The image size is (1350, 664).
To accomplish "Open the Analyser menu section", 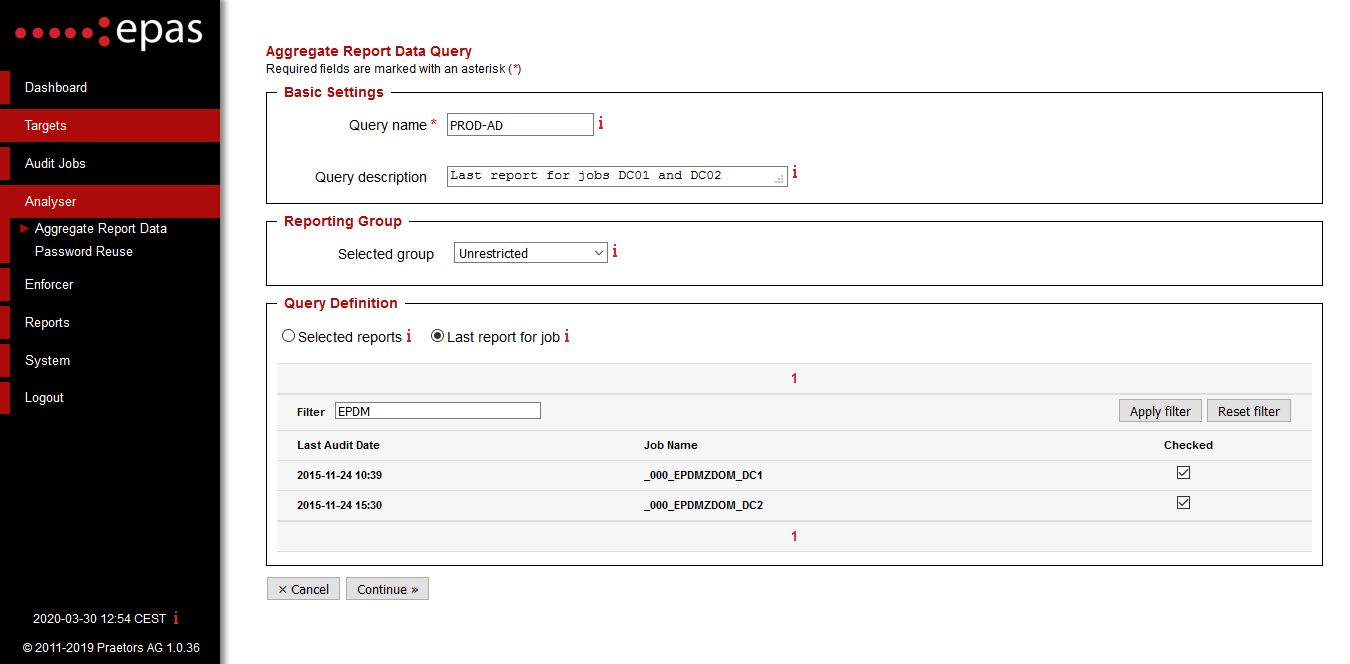I will (50, 200).
